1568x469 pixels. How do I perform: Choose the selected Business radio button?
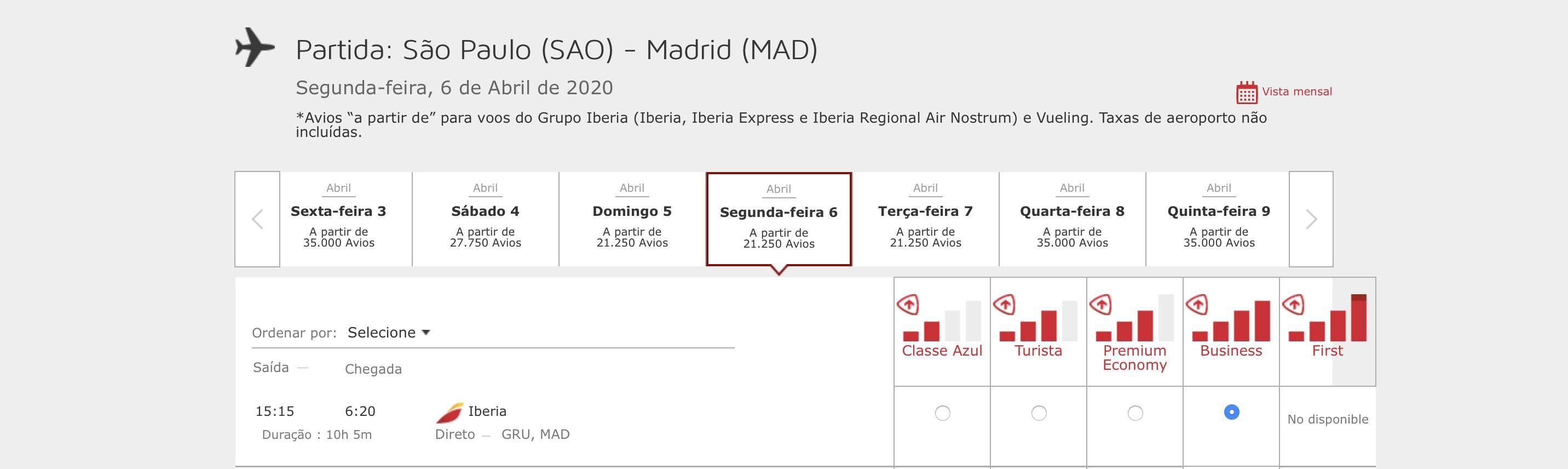coord(1231,412)
